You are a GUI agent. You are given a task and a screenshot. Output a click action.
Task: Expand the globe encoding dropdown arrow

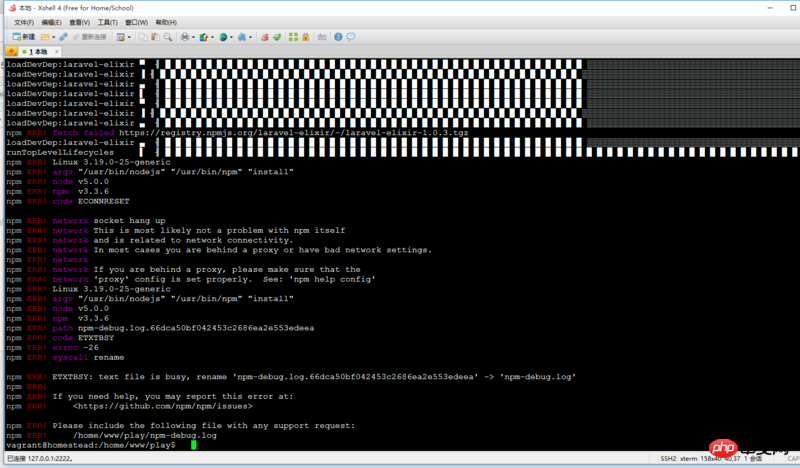[232, 37]
